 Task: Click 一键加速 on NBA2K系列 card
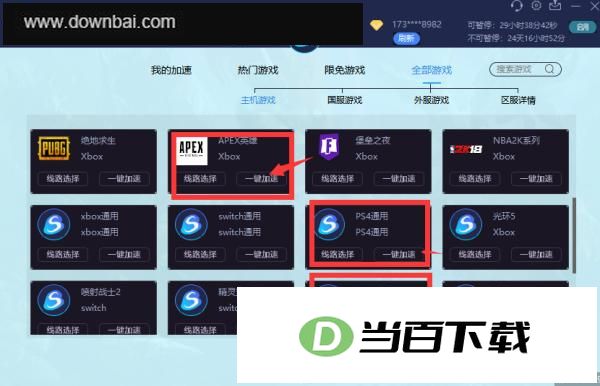[536, 179]
